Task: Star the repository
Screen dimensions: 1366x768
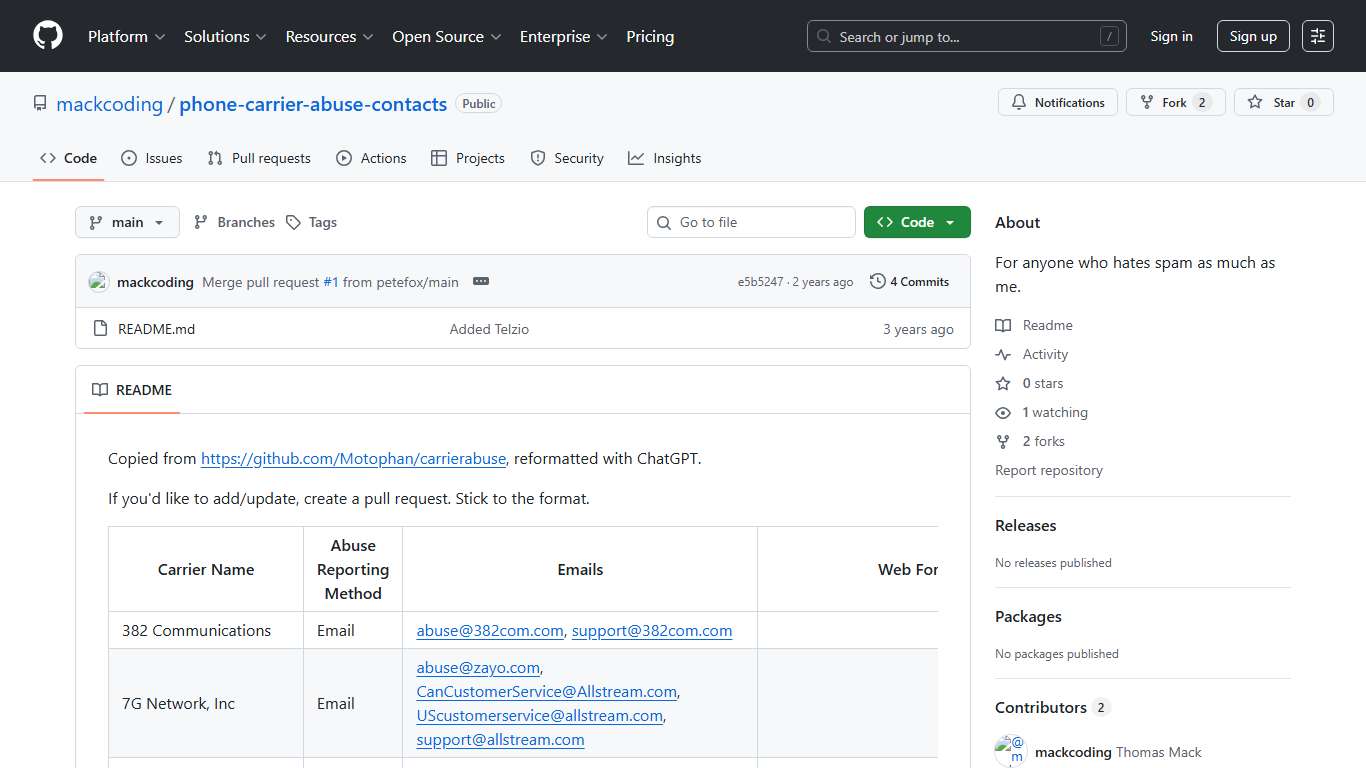Action: pos(1283,101)
